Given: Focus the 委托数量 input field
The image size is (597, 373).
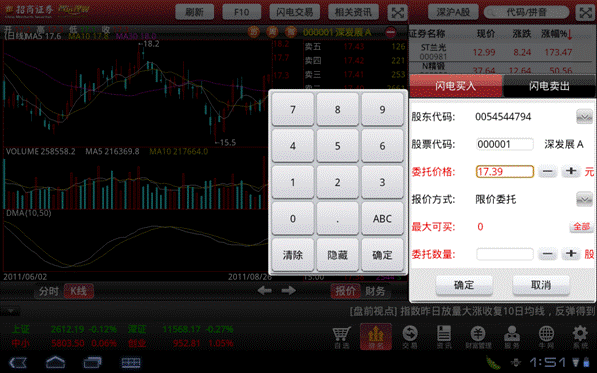Looking at the screenshot, I should [505, 254].
